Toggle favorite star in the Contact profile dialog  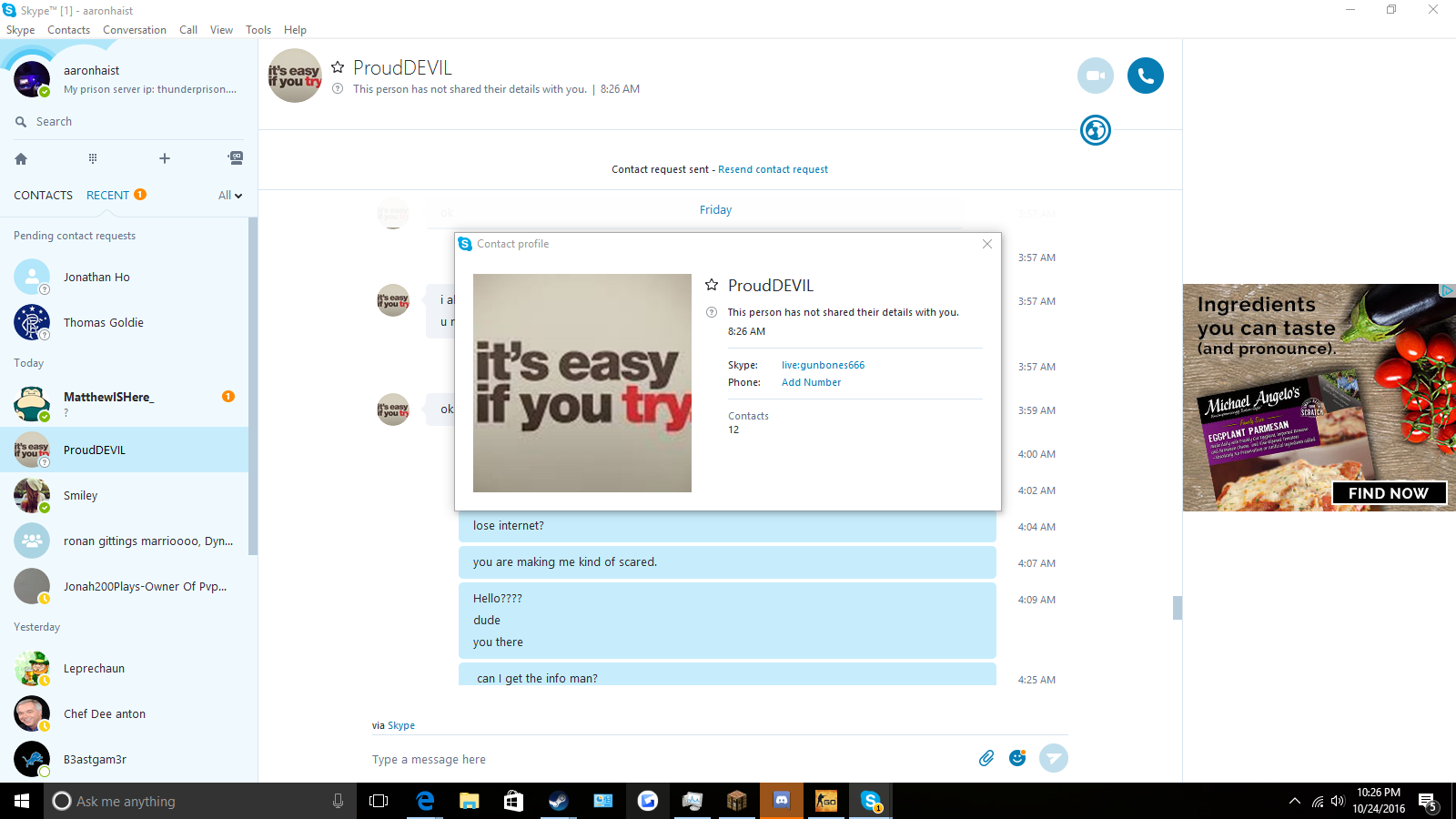click(712, 285)
